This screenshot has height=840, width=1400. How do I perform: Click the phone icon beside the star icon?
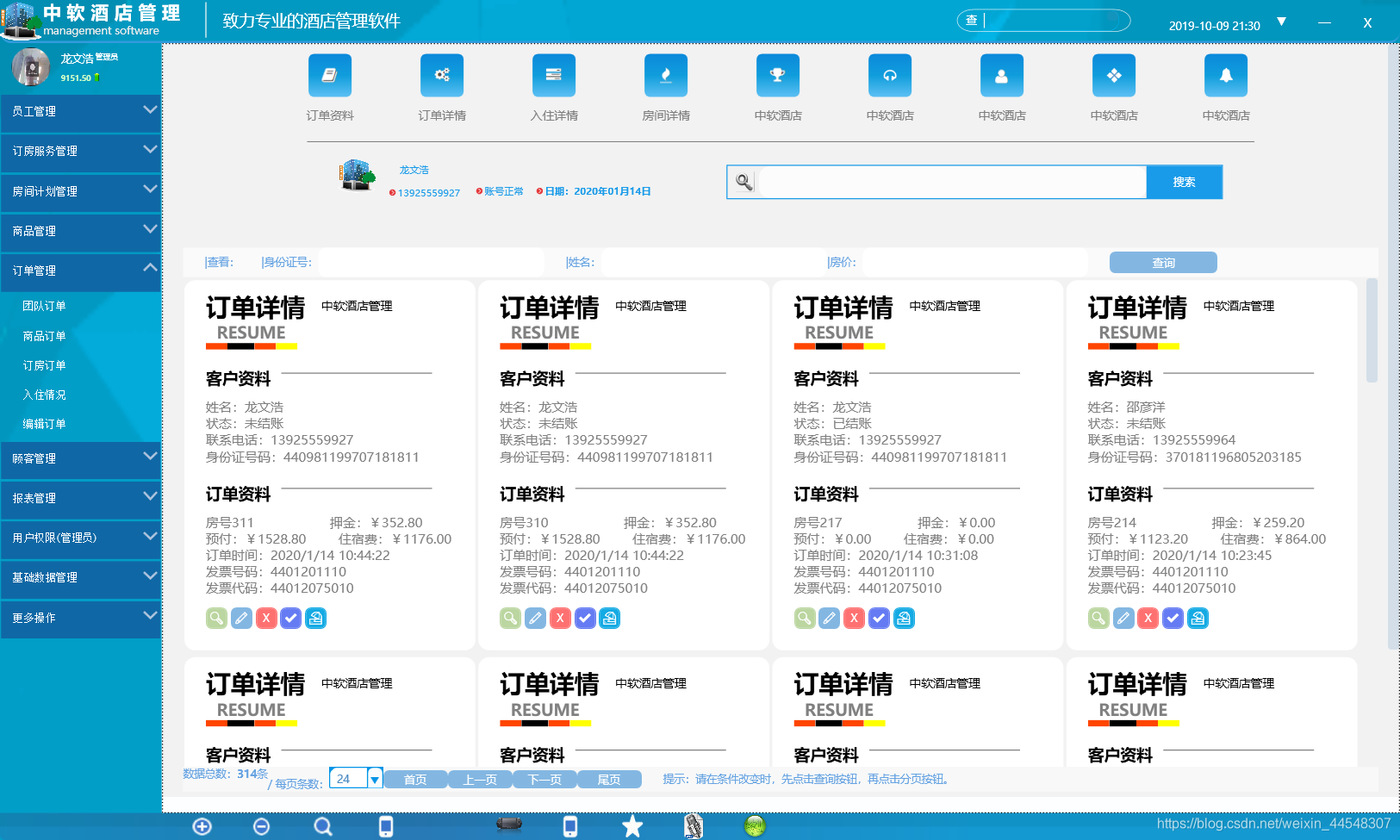[x=570, y=826]
